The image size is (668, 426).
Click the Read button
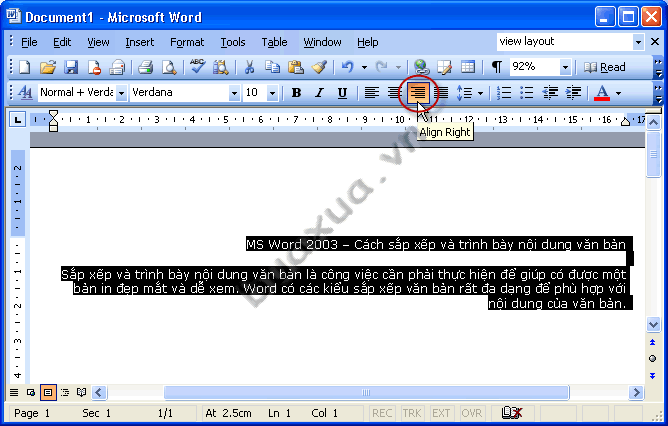pos(605,67)
